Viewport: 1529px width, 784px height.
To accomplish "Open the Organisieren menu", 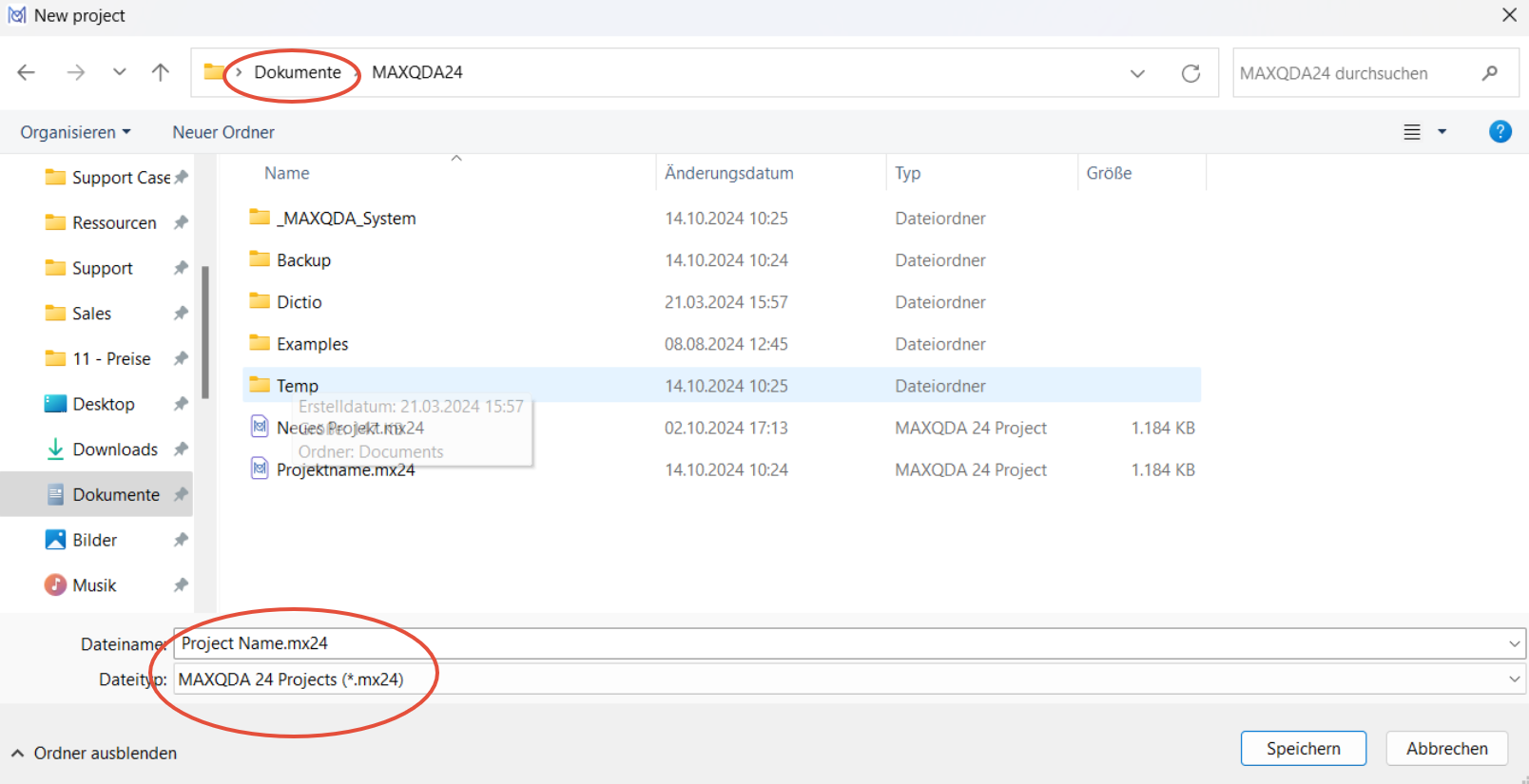I will (76, 132).
